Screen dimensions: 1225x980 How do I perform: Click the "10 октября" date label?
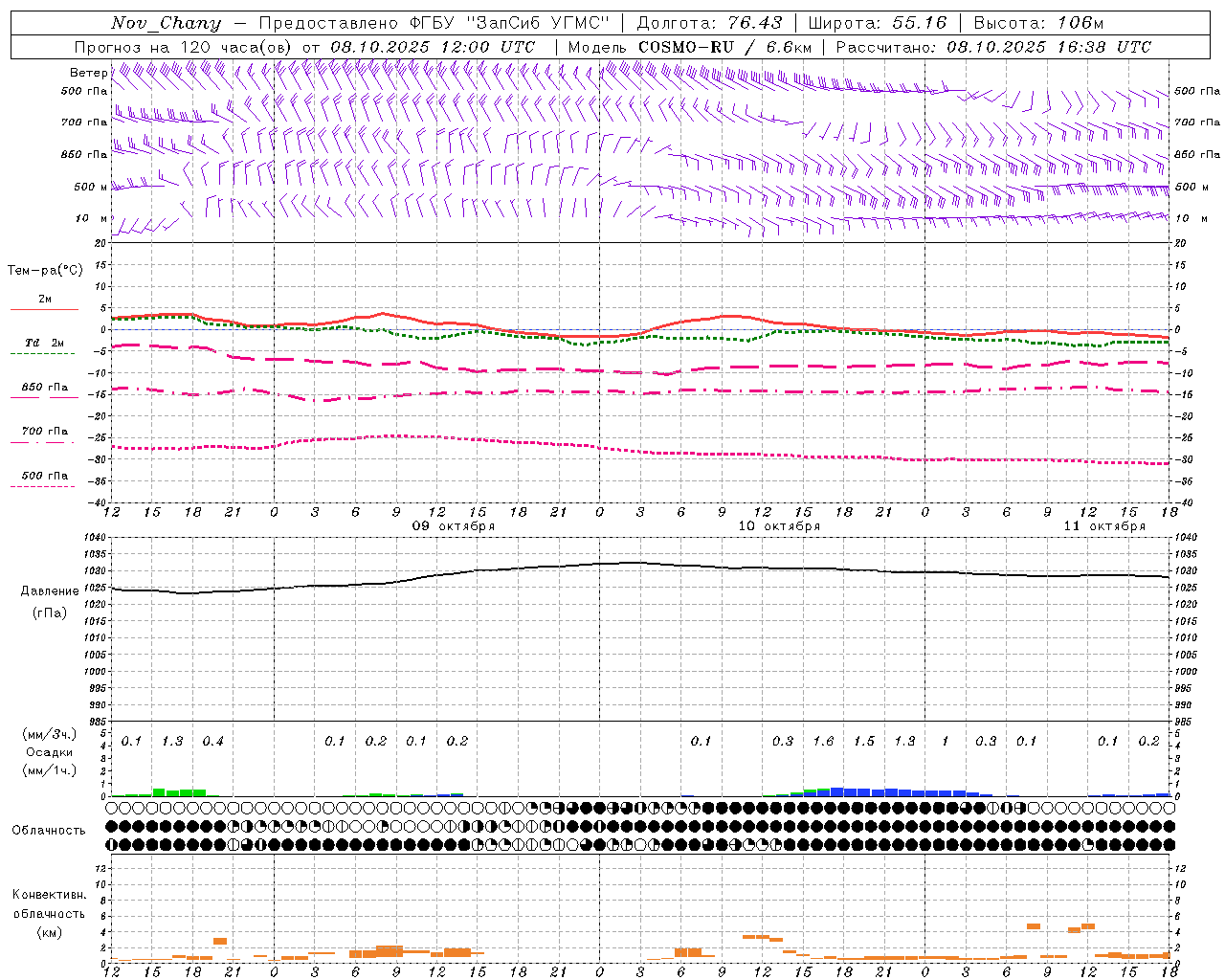pyautogui.click(x=779, y=526)
